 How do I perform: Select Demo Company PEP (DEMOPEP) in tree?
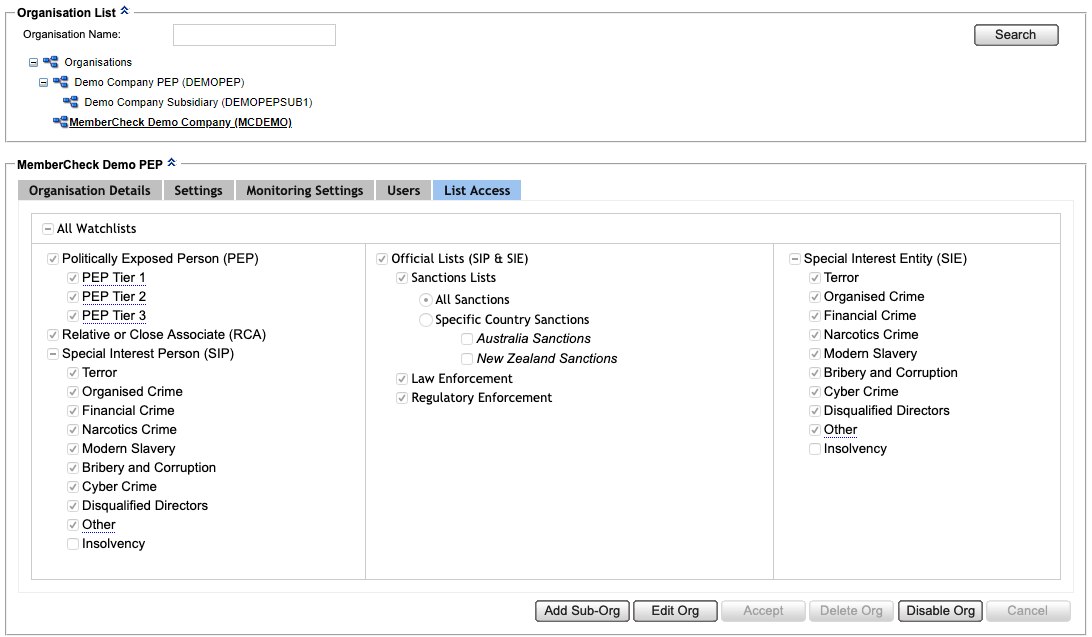(x=159, y=82)
